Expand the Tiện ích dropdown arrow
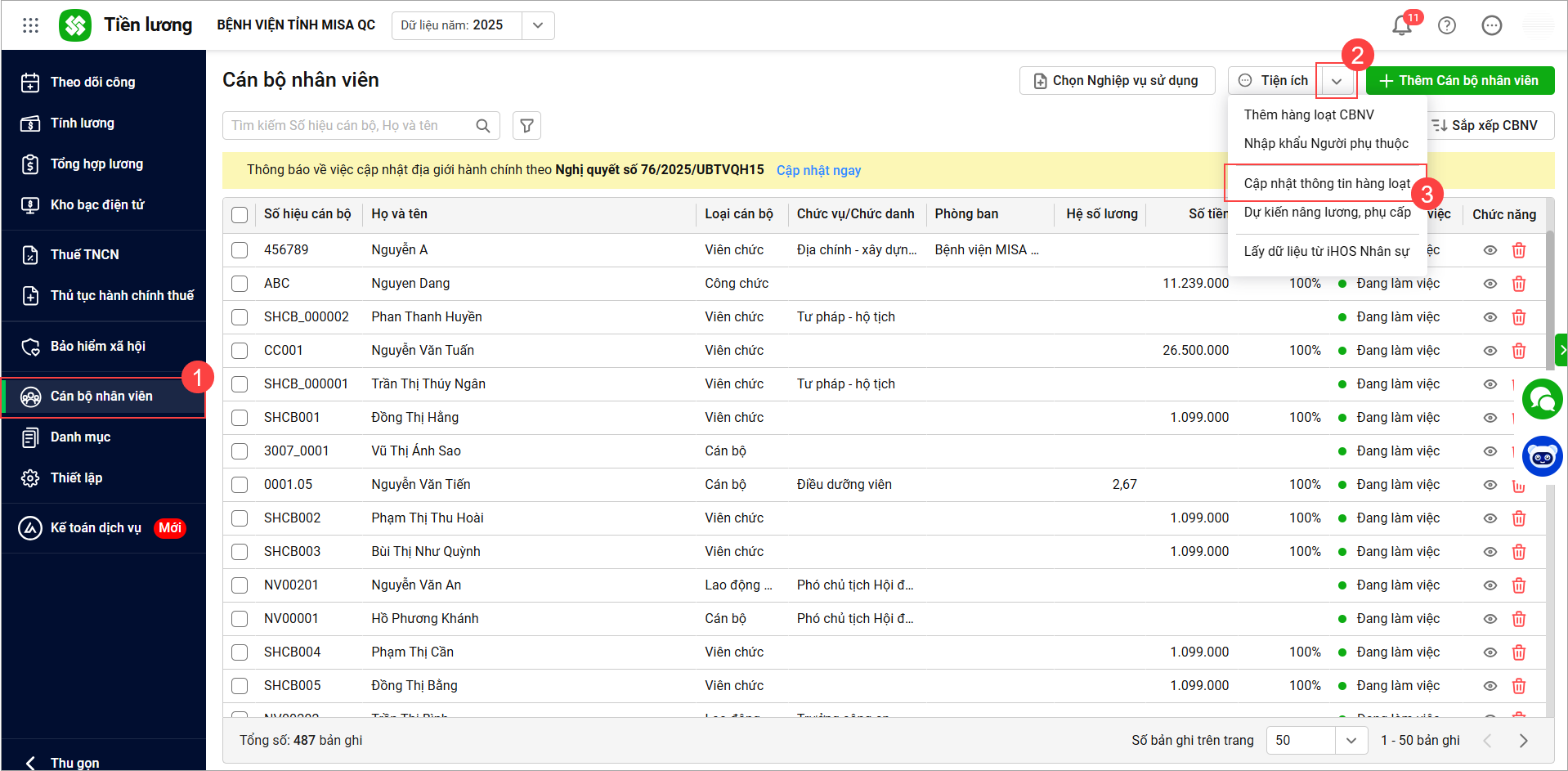The image size is (1568, 771). (x=1336, y=81)
